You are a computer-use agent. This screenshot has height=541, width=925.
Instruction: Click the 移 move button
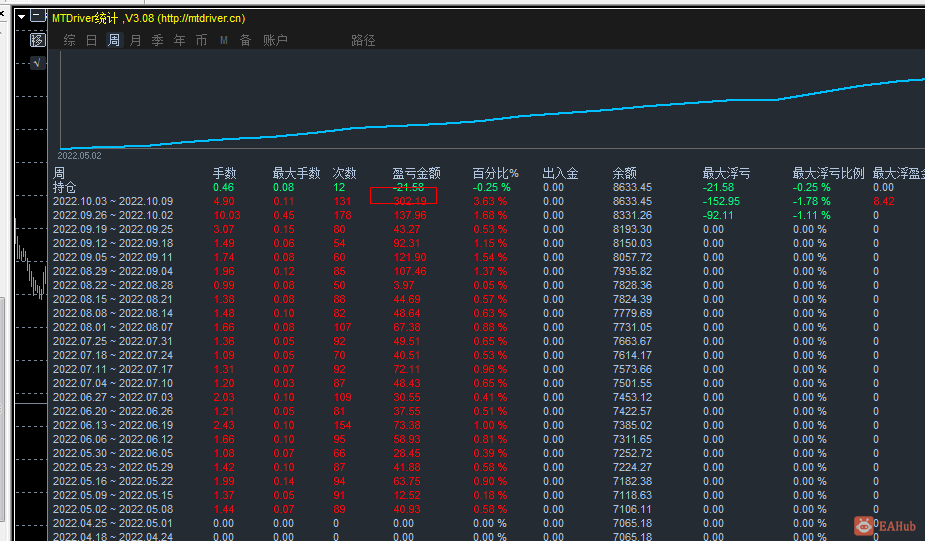[x=37, y=40]
